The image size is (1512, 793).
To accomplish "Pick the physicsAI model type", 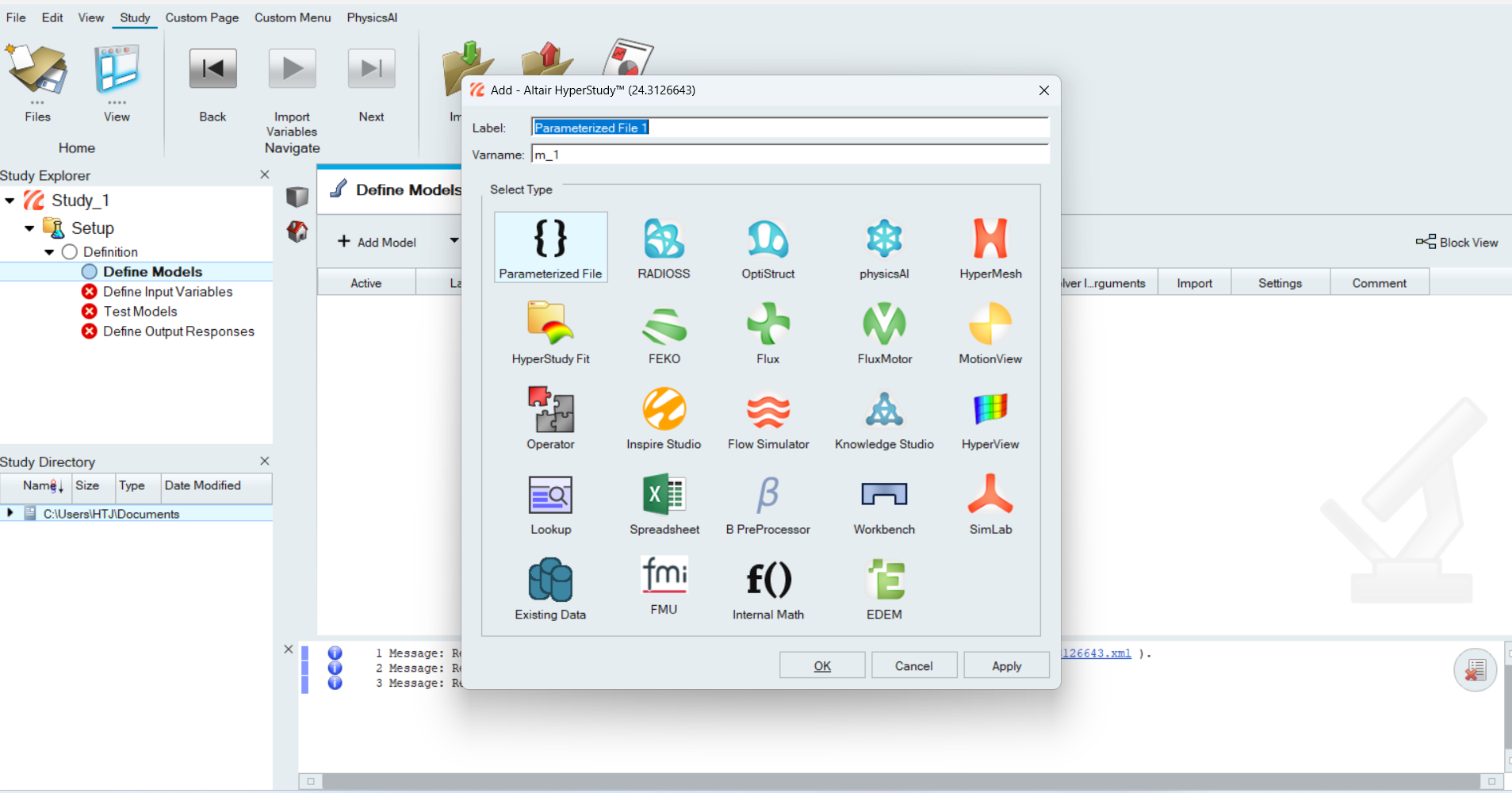I will 883,246.
